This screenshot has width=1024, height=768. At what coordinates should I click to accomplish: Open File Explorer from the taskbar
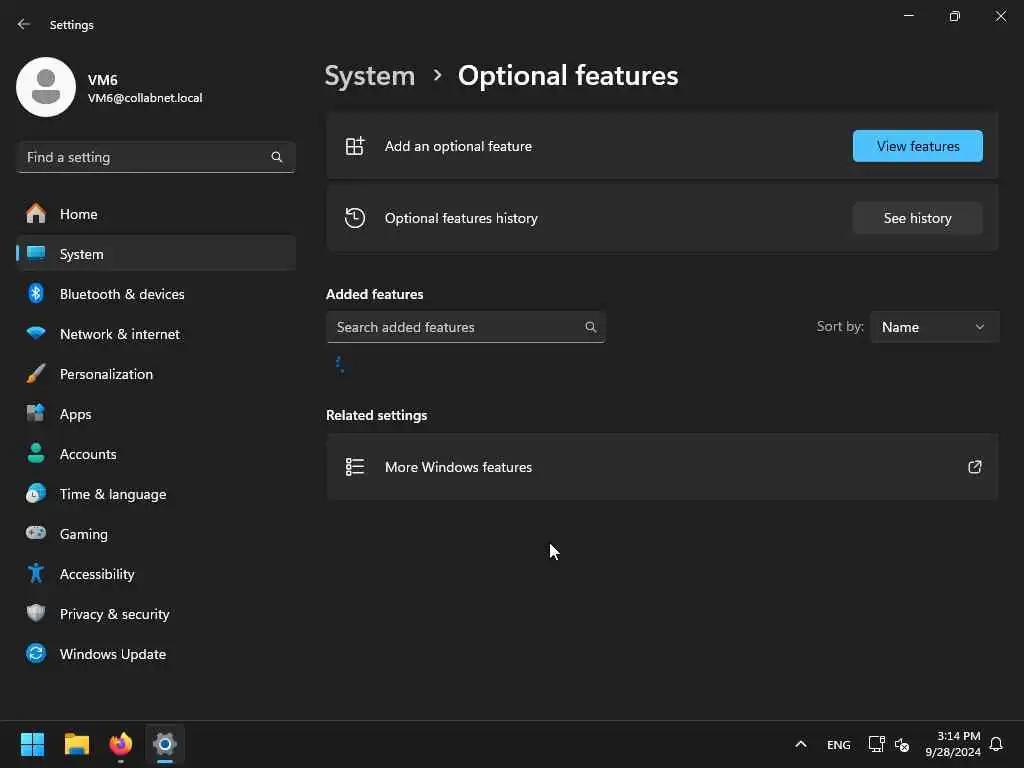76,744
